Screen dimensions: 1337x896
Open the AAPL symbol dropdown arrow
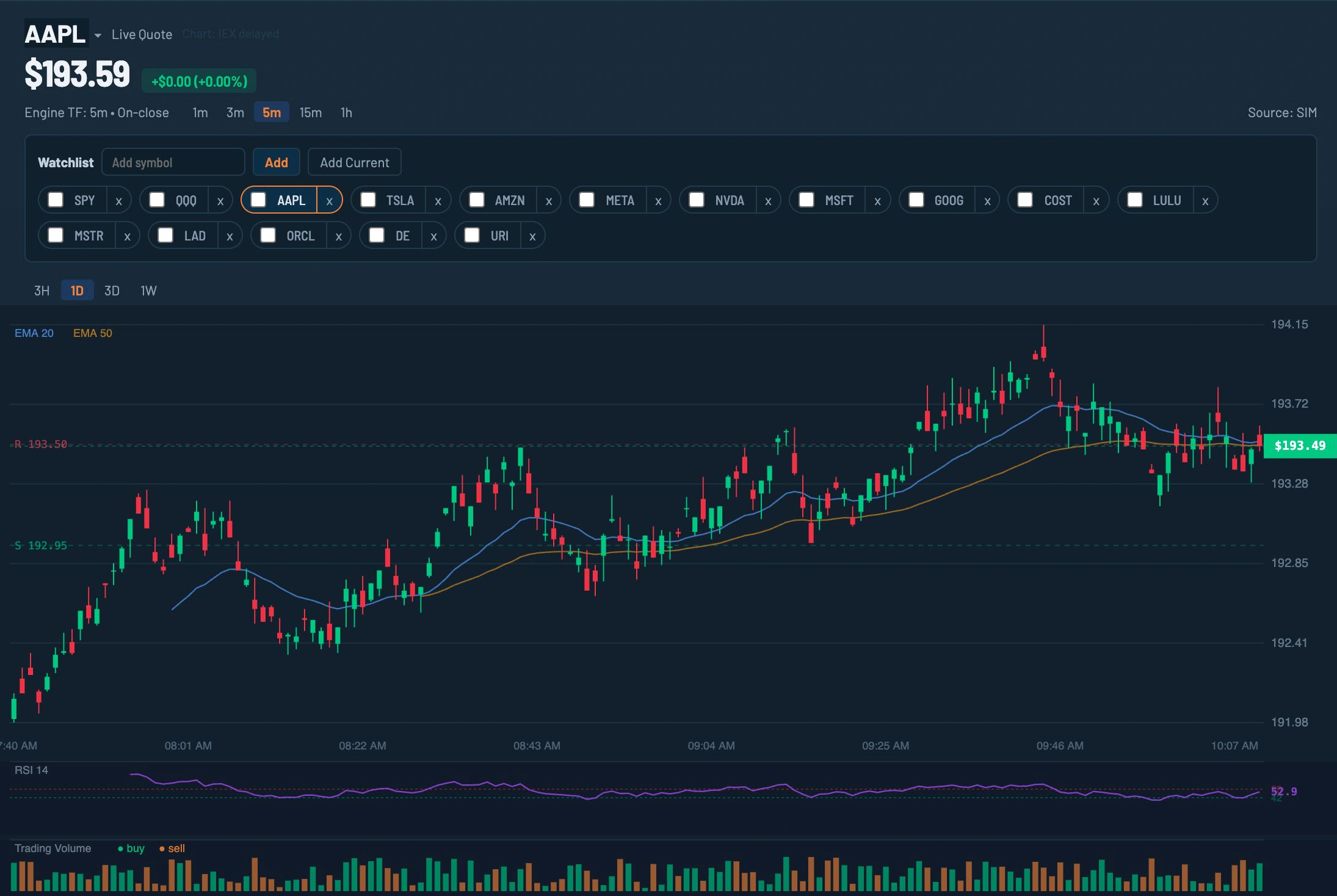pos(98,35)
